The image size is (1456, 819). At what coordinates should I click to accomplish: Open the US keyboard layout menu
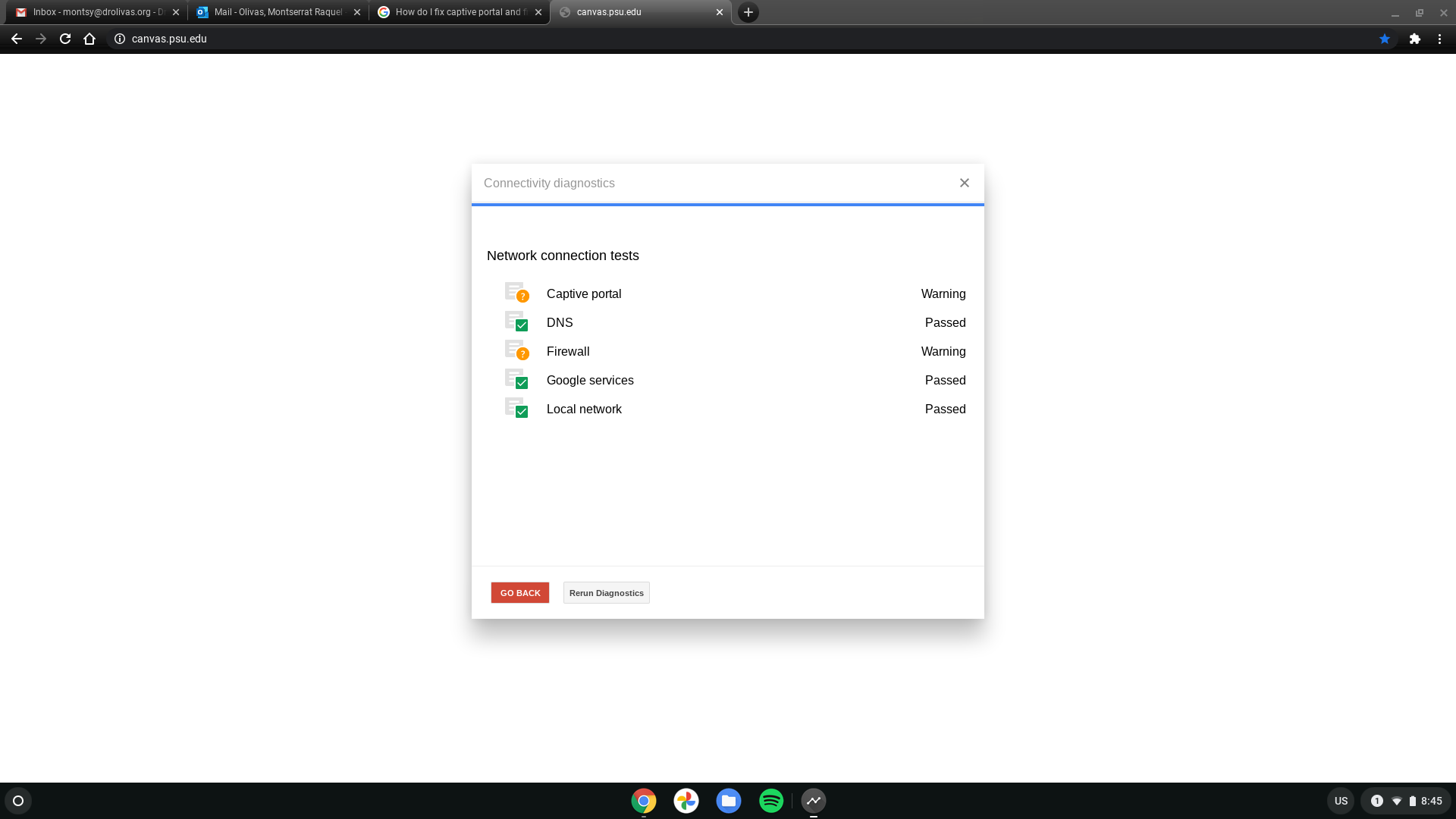pyautogui.click(x=1341, y=800)
